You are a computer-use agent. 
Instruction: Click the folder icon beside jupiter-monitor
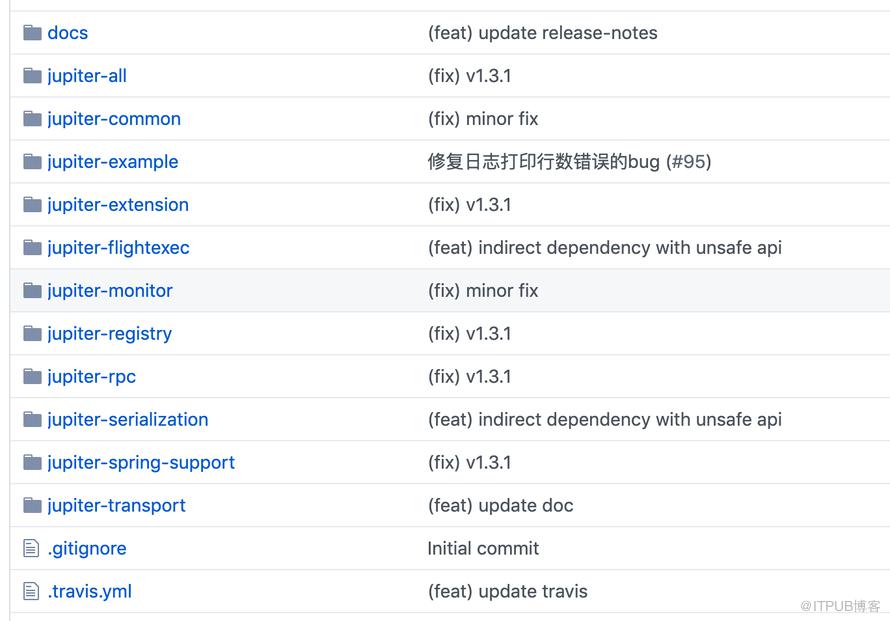click(32, 291)
